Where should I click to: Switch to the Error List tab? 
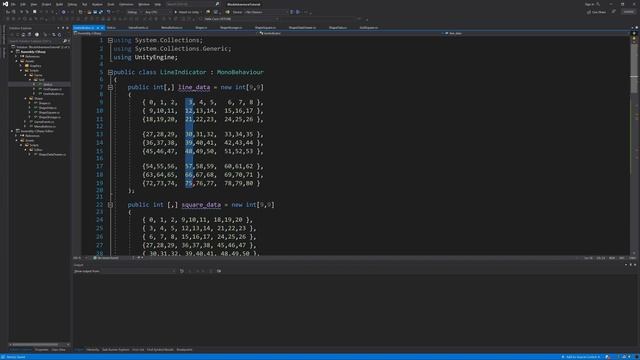tap(138, 350)
